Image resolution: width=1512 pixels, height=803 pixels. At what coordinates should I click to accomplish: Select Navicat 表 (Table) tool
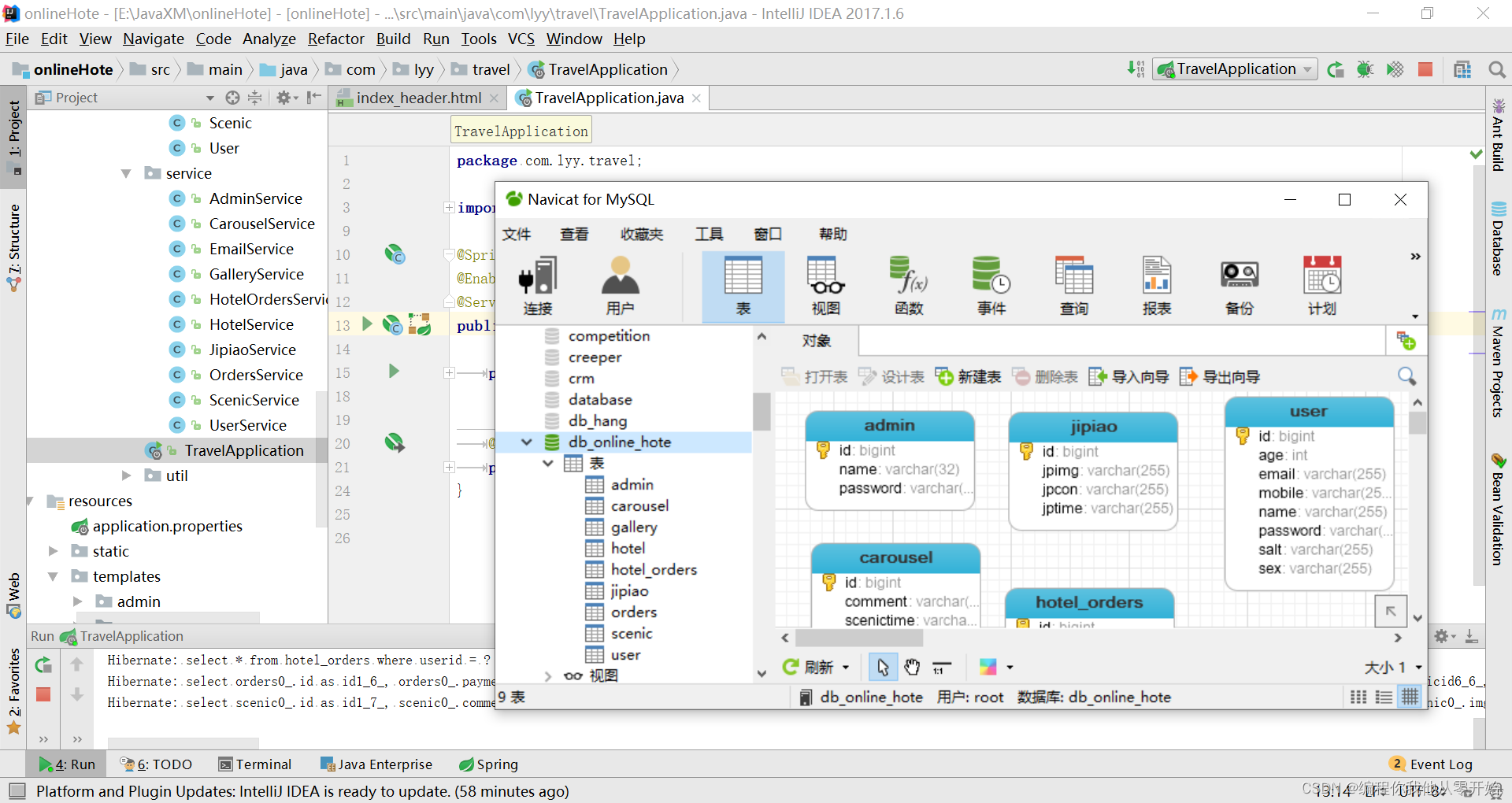(743, 286)
